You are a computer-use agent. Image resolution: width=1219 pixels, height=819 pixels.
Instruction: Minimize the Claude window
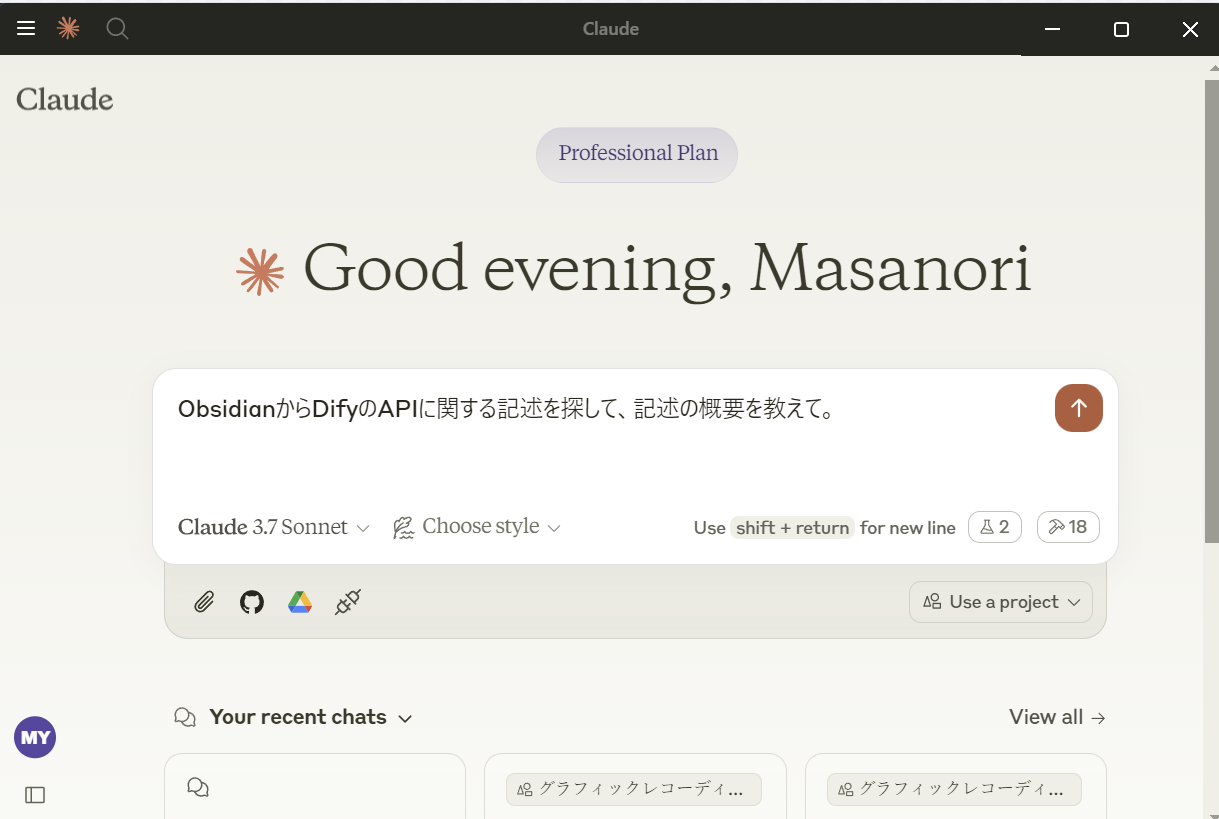(x=1052, y=29)
